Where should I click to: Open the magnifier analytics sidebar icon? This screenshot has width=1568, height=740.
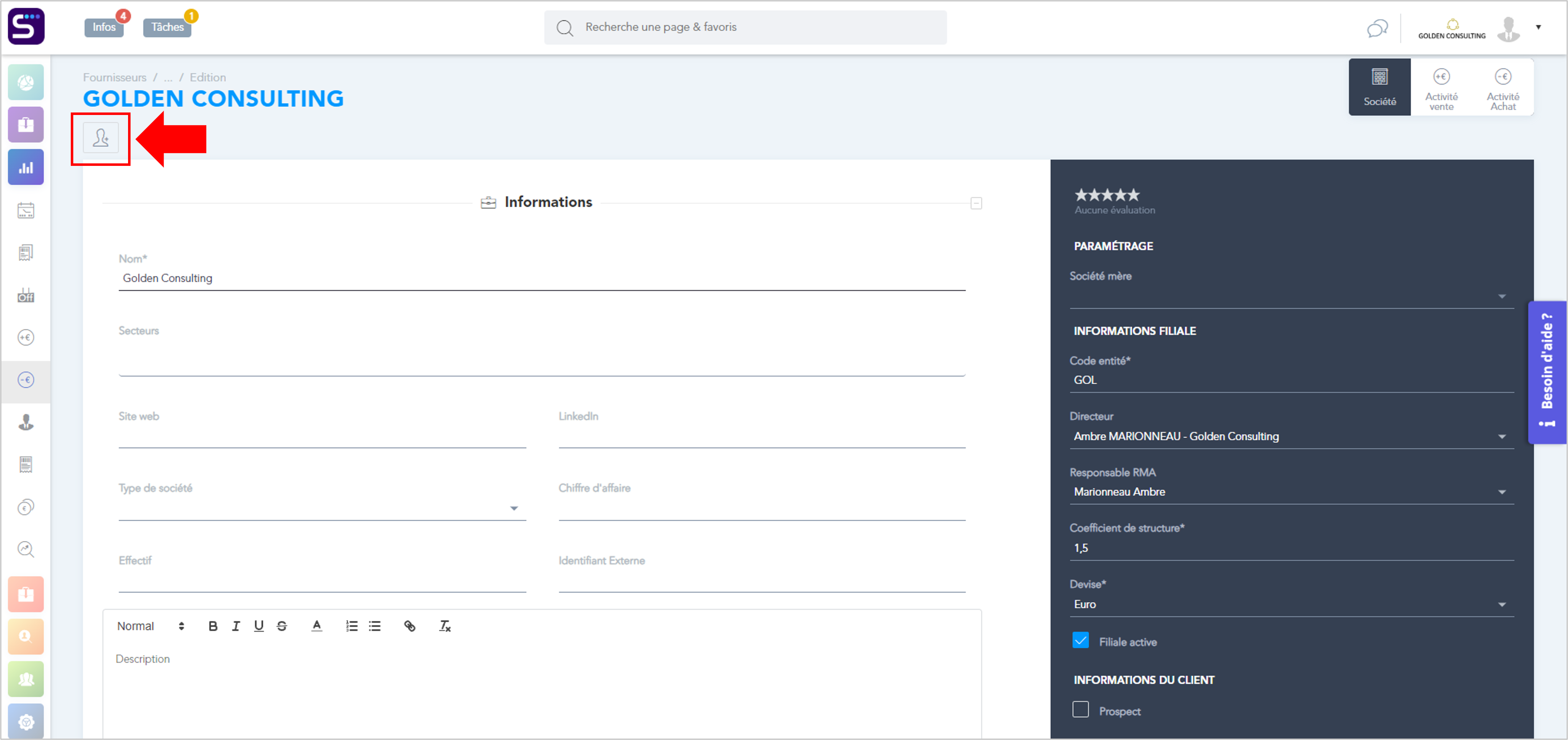pyautogui.click(x=26, y=549)
